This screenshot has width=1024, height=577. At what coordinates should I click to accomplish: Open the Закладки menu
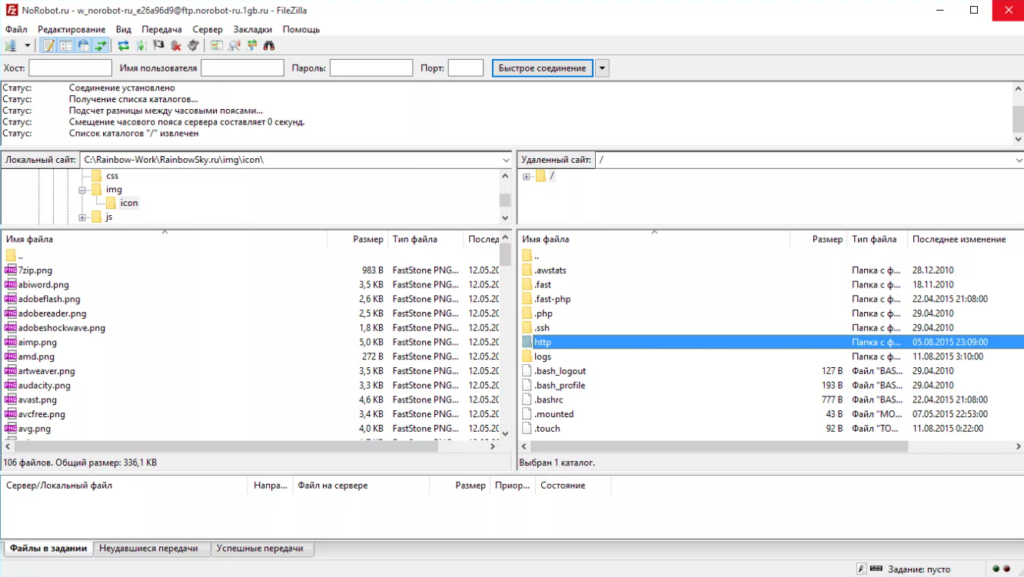pyautogui.click(x=252, y=29)
